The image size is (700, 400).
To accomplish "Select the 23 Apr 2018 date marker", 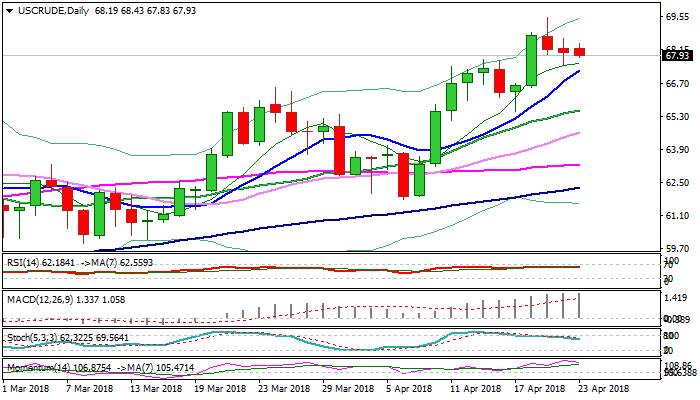I will 603,387.
